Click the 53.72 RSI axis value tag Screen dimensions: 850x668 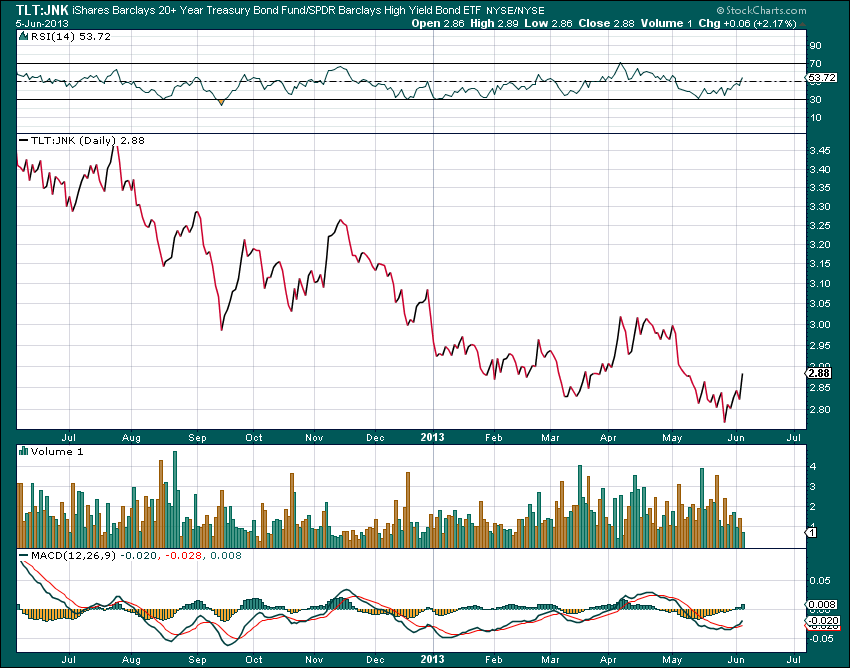tap(822, 78)
